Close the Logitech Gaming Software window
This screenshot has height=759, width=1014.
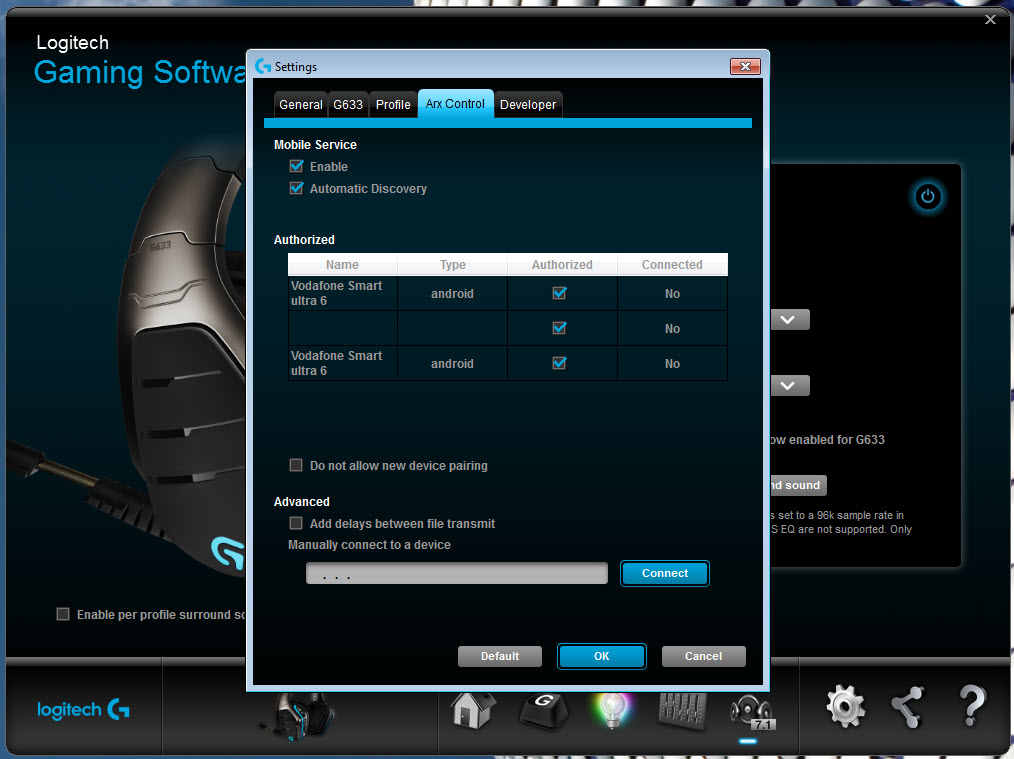point(990,20)
